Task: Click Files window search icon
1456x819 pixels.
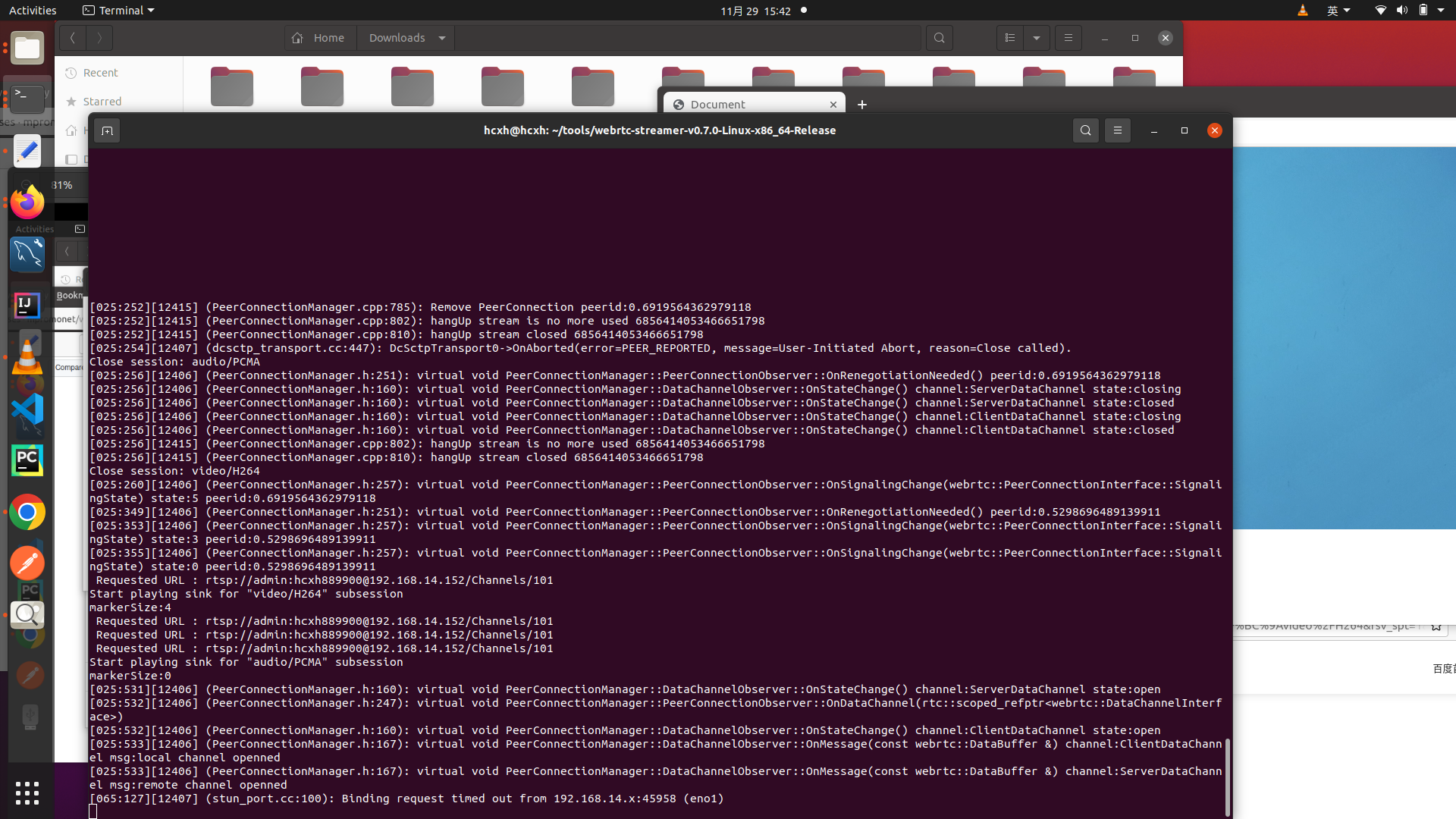Action: pyautogui.click(x=940, y=38)
